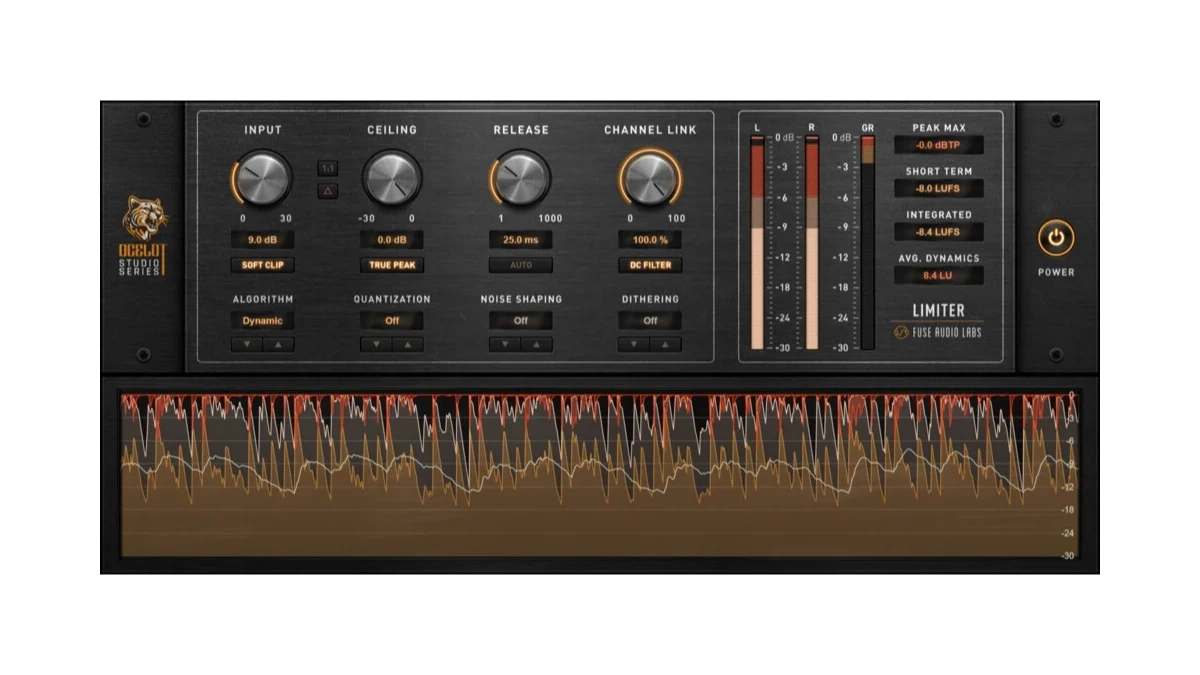This screenshot has height=675, width=1200.
Task: Click the SHORT TERM label
Action: click(x=939, y=171)
